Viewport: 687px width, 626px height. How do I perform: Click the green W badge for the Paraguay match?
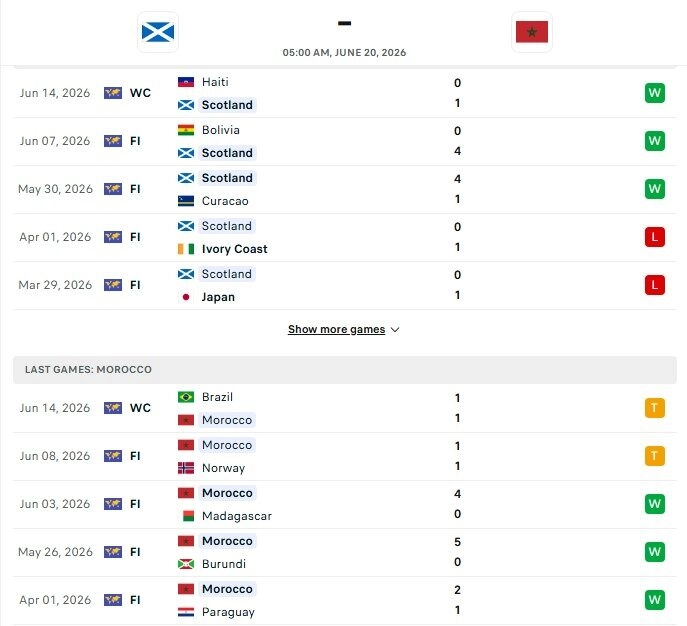coord(655,600)
